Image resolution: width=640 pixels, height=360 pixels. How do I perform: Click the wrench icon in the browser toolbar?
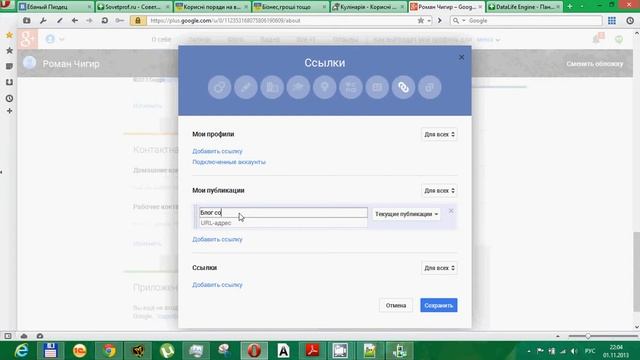click(43, 20)
